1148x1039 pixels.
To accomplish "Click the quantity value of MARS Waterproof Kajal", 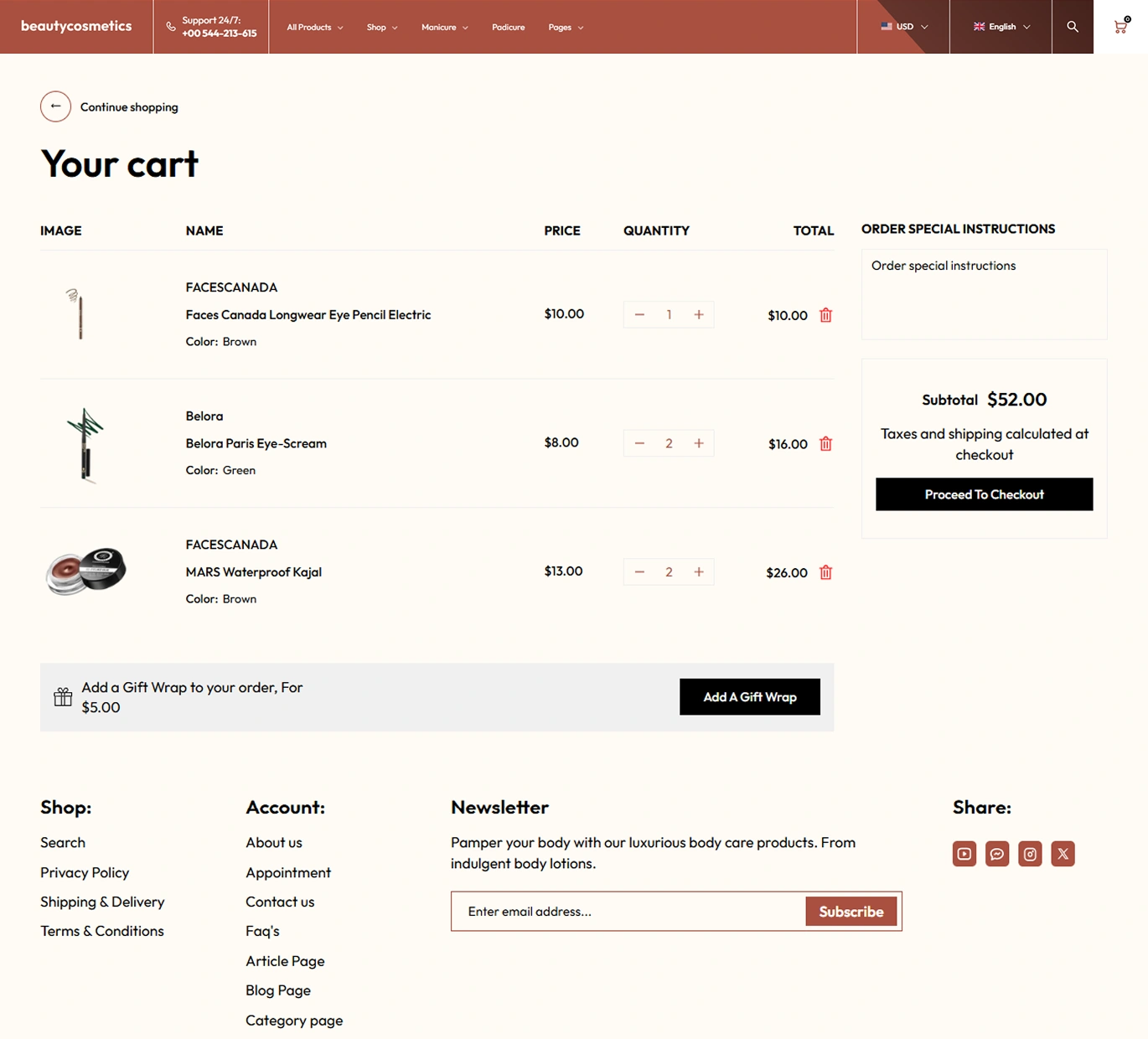I will coord(669,572).
